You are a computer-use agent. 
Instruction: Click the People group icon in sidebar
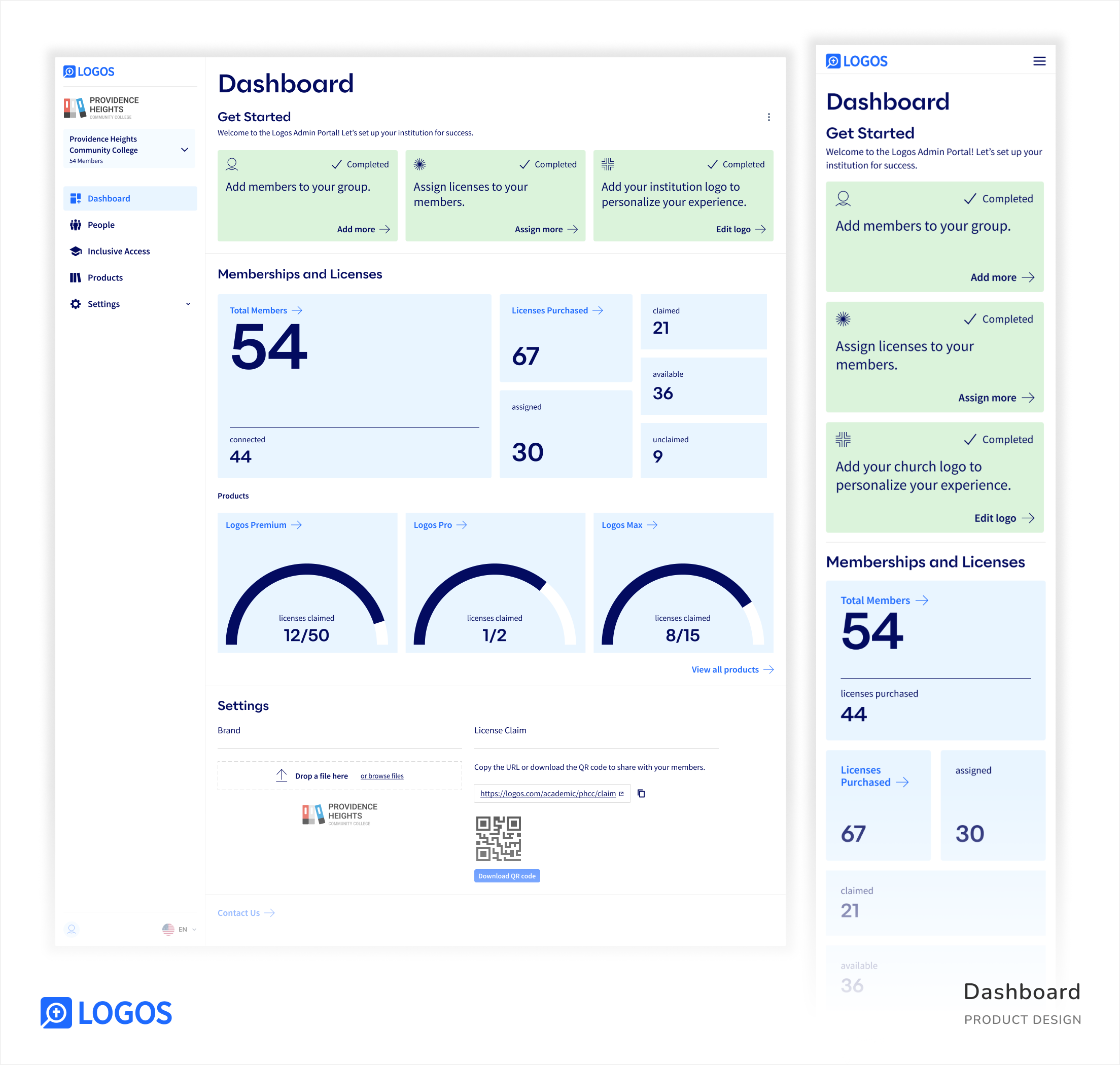(x=75, y=225)
